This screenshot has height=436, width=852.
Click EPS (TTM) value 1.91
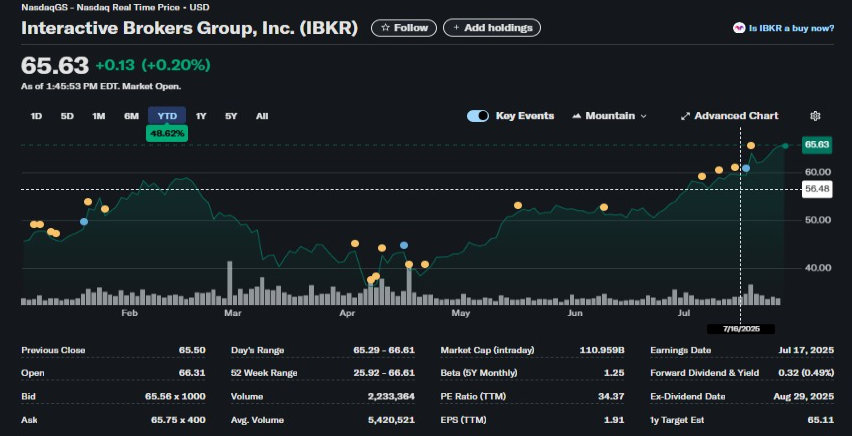615,420
